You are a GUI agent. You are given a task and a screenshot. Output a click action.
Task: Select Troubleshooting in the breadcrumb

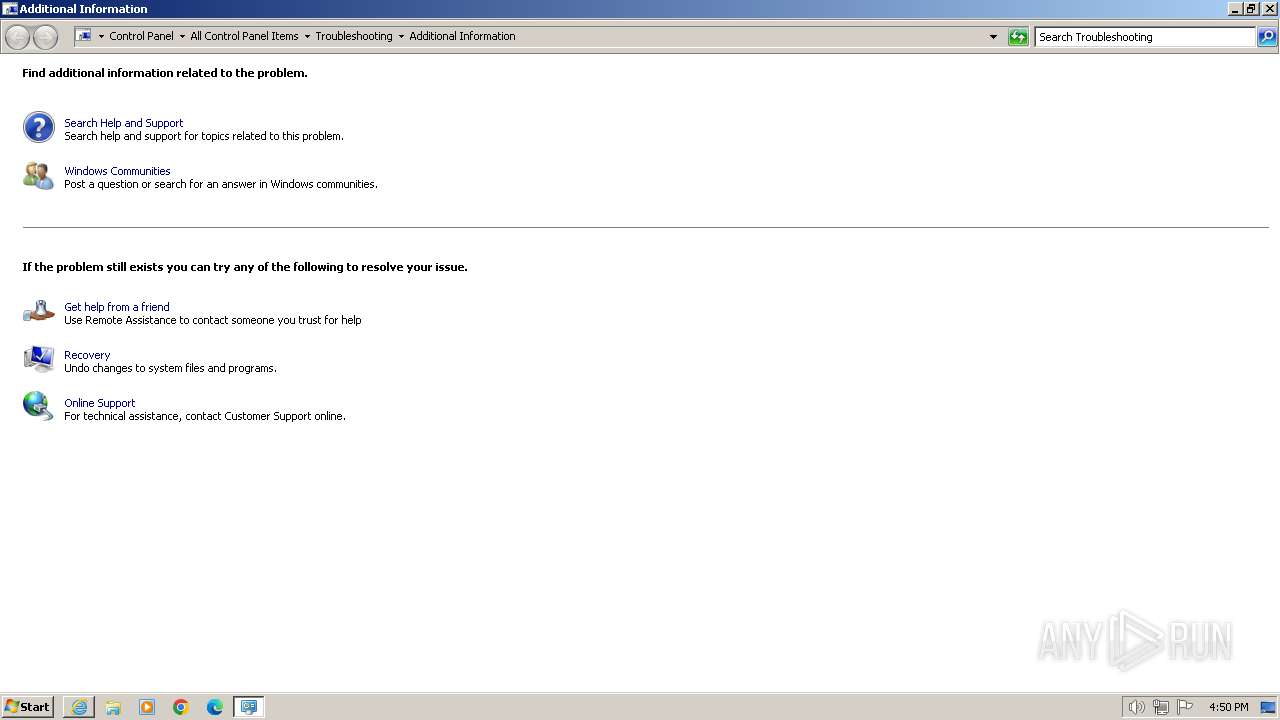(x=354, y=36)
